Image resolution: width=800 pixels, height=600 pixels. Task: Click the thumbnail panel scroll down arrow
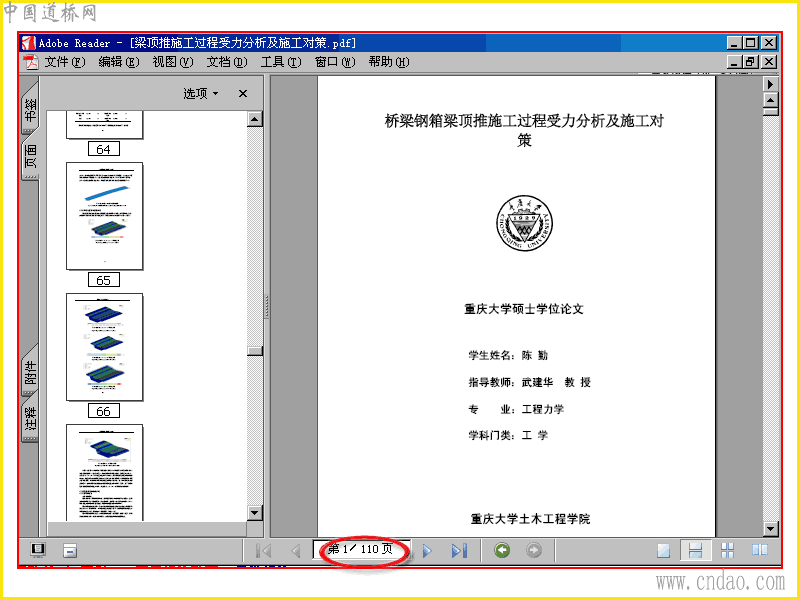click(255, 512)
